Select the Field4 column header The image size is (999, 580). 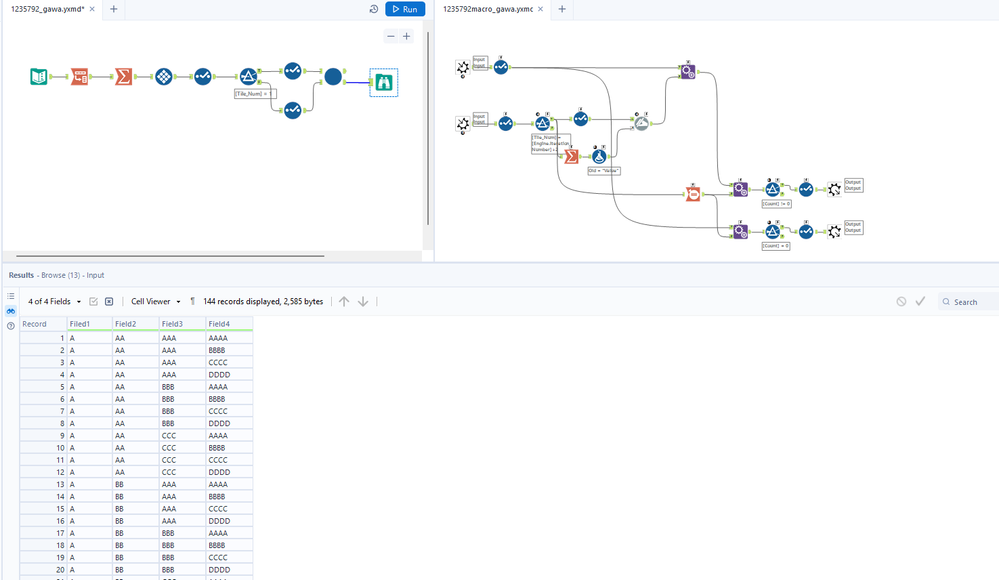(x=229, y=324)
